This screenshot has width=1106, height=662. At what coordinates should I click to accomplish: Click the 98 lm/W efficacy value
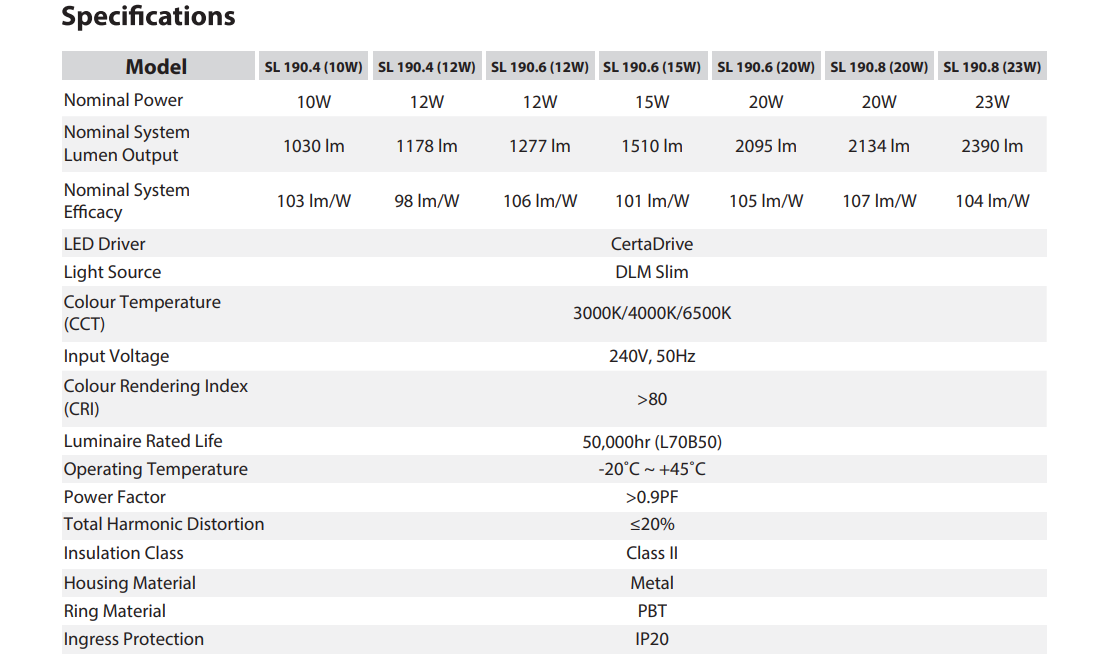tap(427, 201)
